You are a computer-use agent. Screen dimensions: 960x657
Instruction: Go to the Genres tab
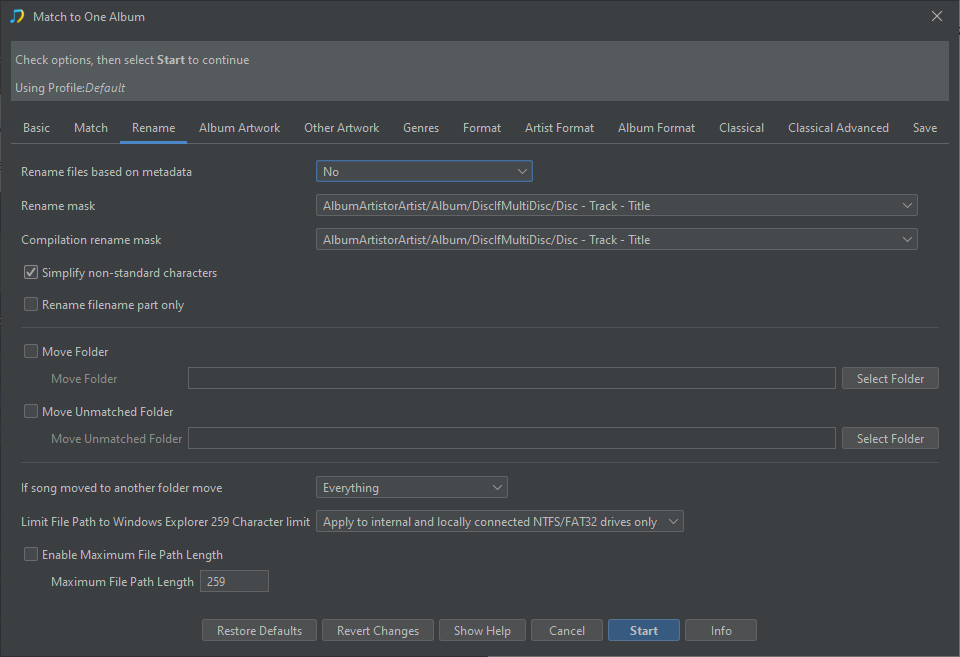[421, 128]
